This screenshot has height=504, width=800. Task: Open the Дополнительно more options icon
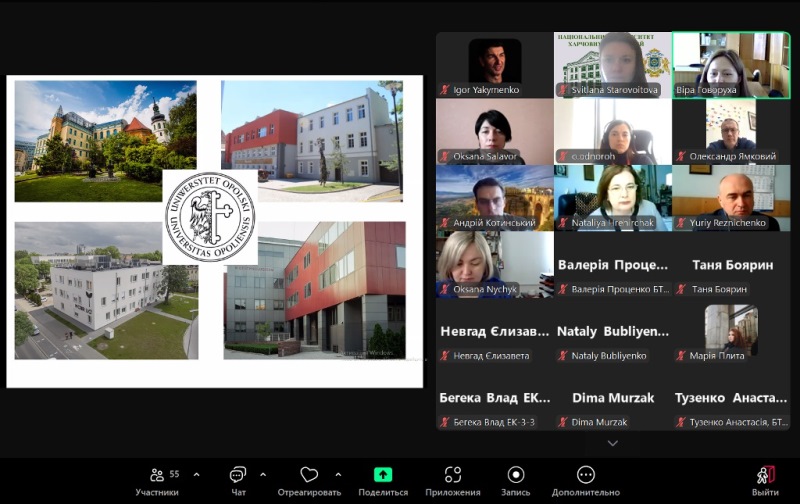pyautogui.click(x=586, y=475)
